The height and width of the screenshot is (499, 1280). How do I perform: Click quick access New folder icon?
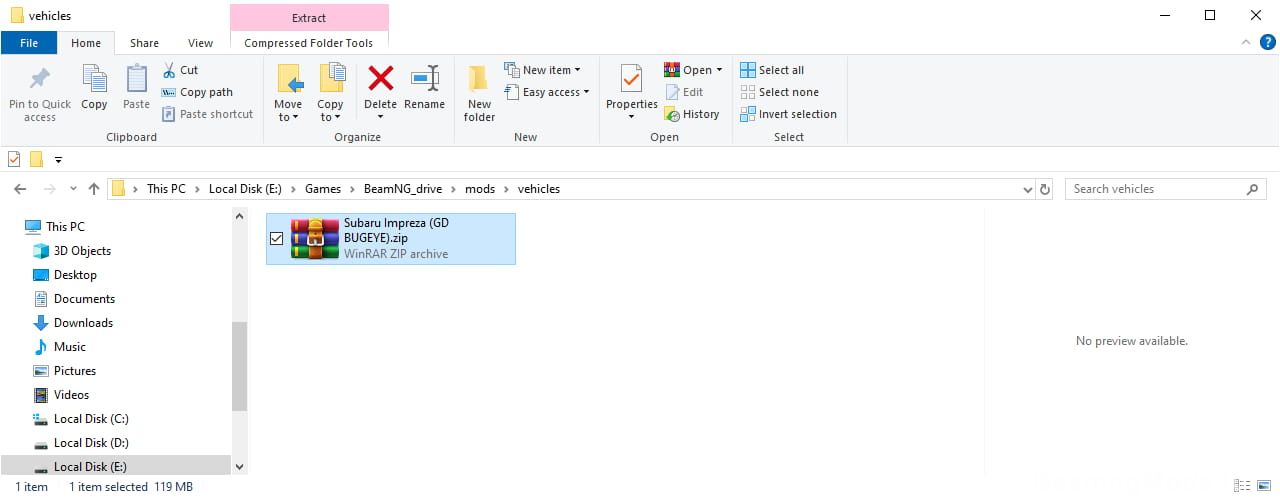click(x=37, y=159)
